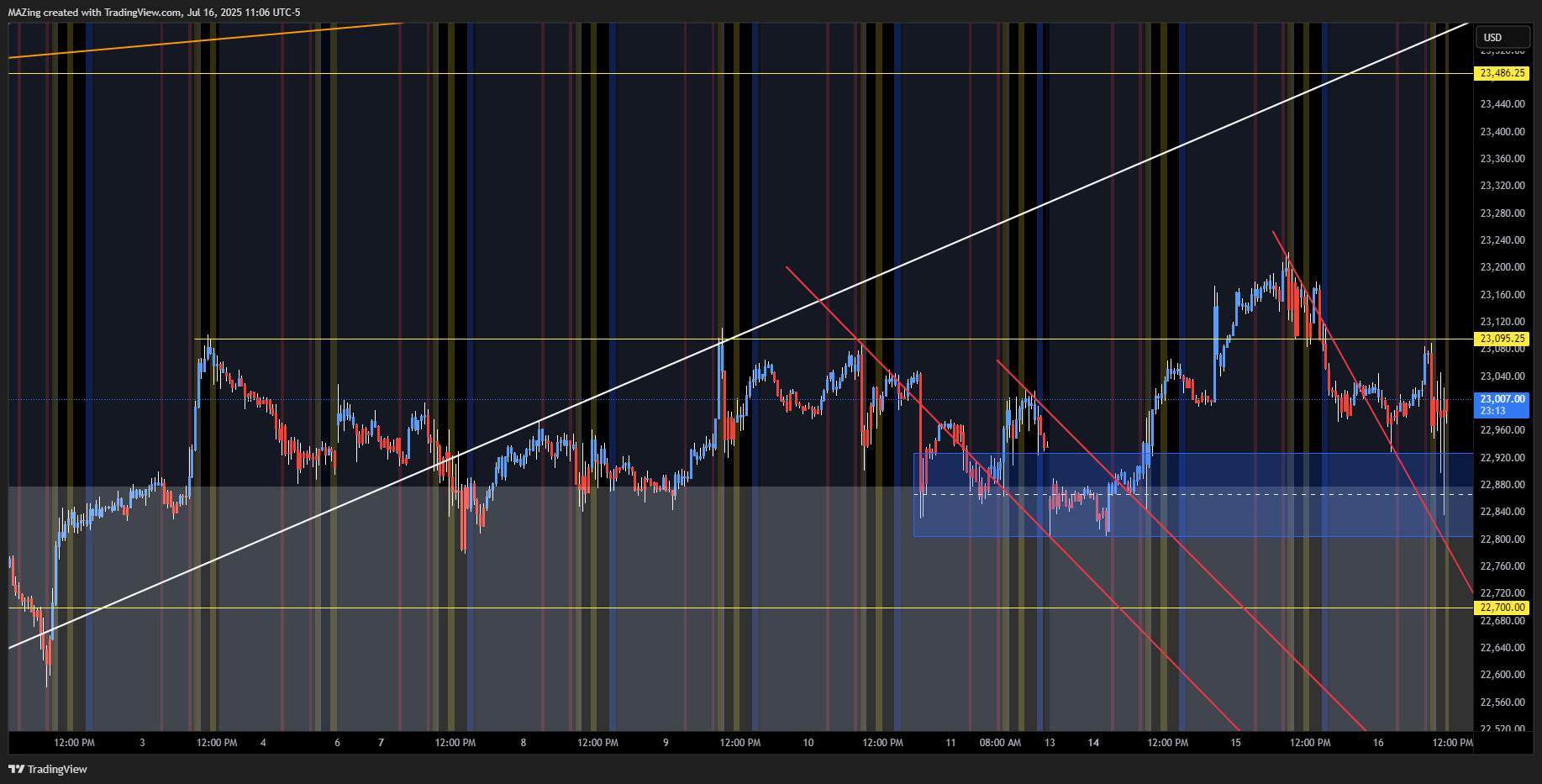Viewport: 1542px width, 784px height.
Task: Select the blue 23,007.00 current price label
Action: [x=1503, y=399]
